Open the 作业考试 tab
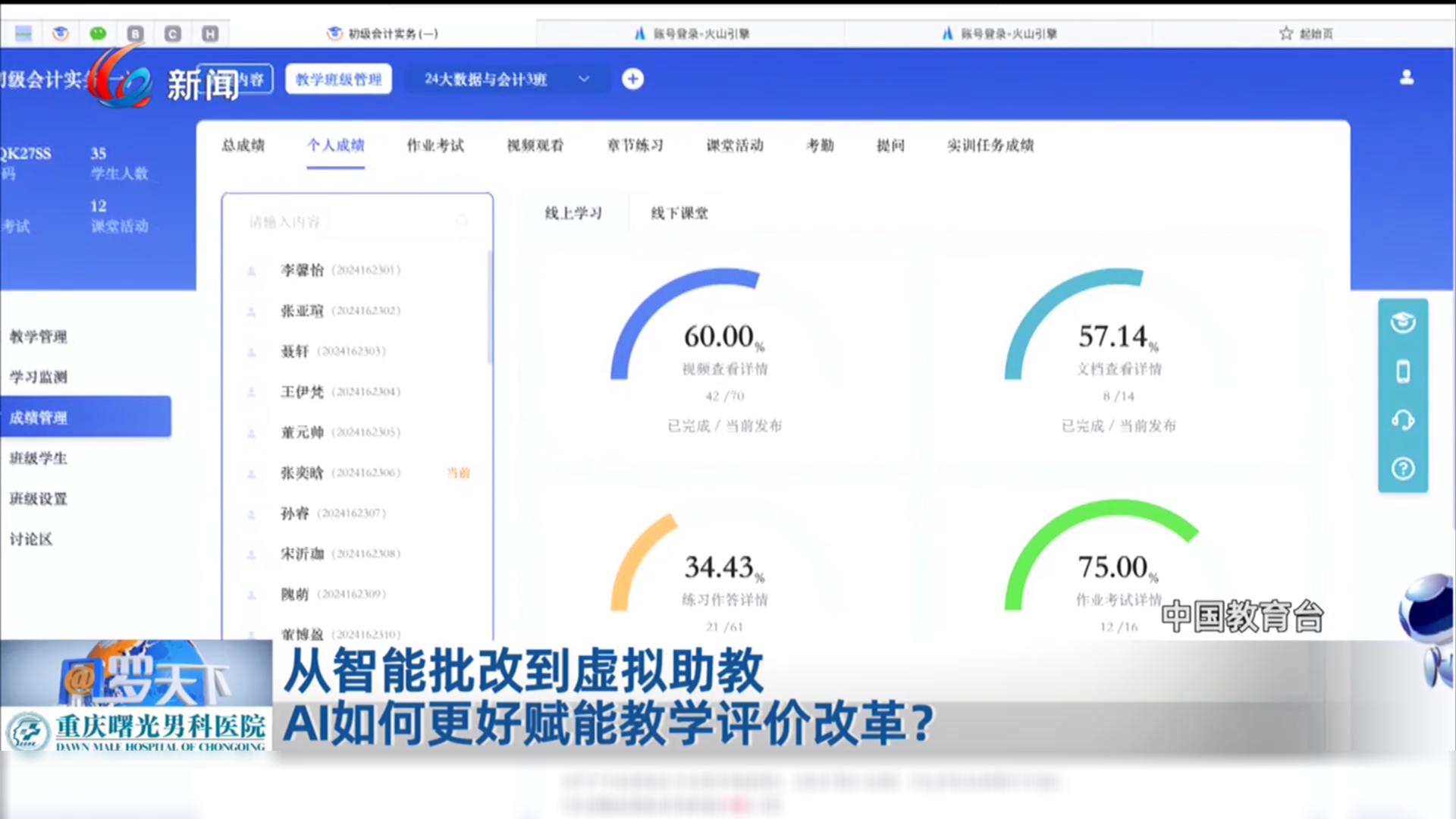 click(x=435, y=146)
